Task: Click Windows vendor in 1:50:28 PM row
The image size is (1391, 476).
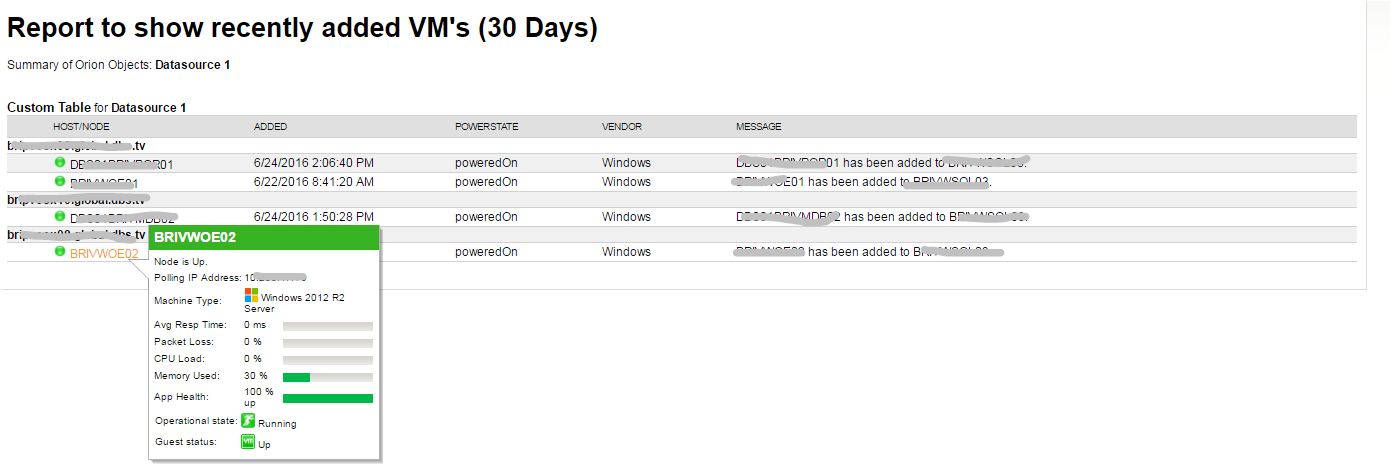Action: (626, 217)
